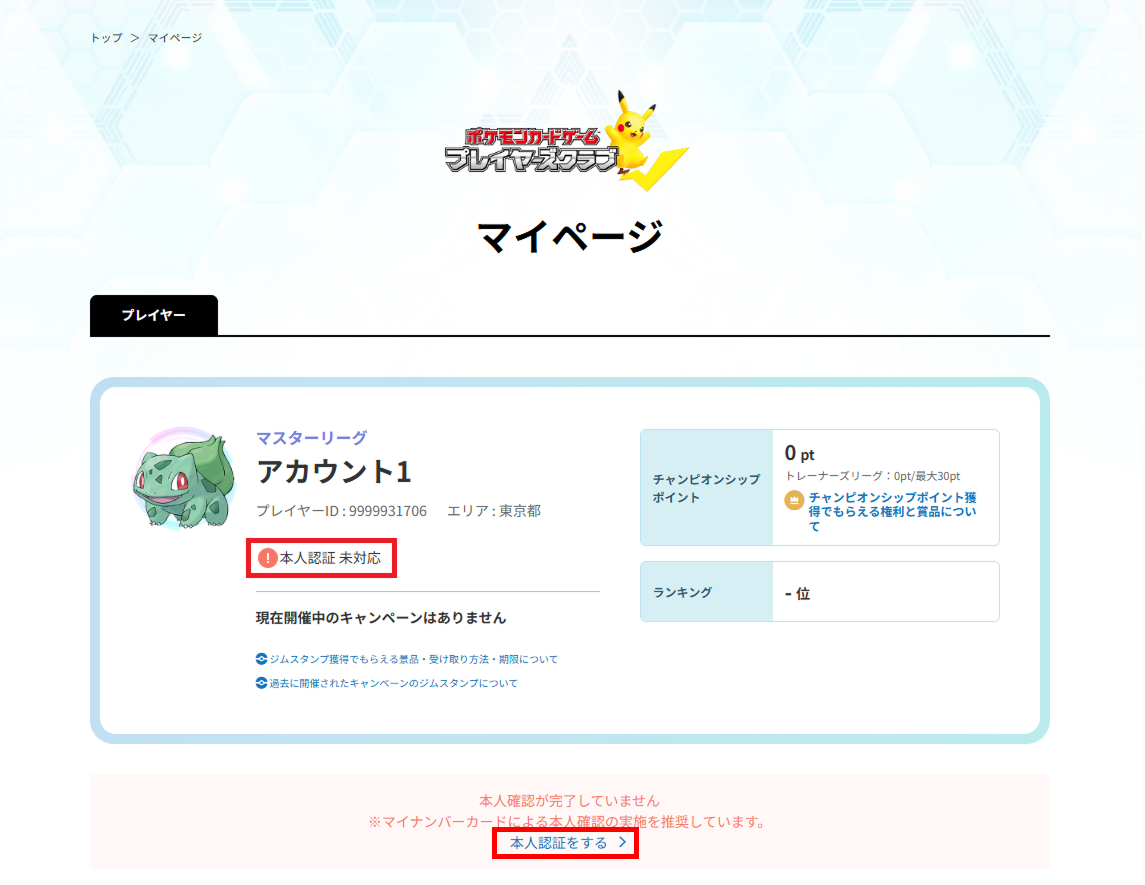
Task: Click the 本人認証 未対応 status text
Action: coord(330,559)
